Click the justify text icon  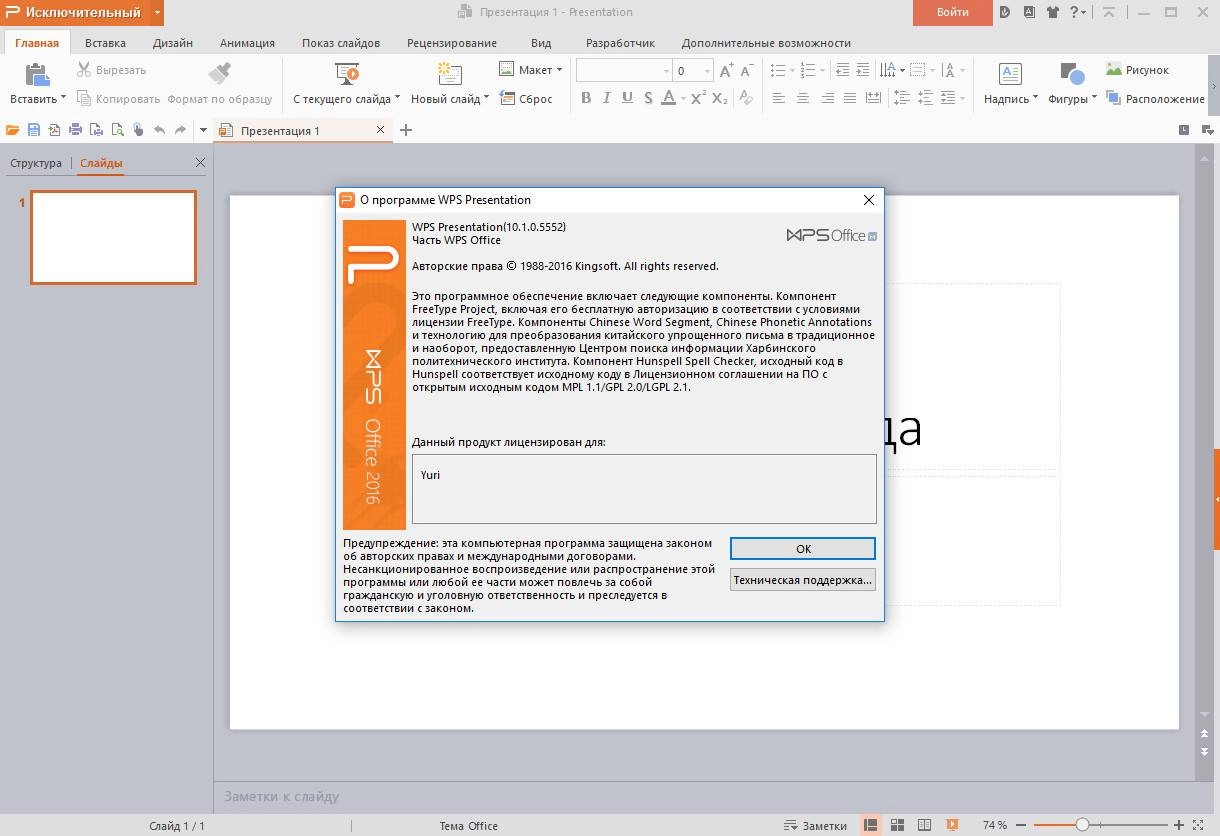coord(849,98)
